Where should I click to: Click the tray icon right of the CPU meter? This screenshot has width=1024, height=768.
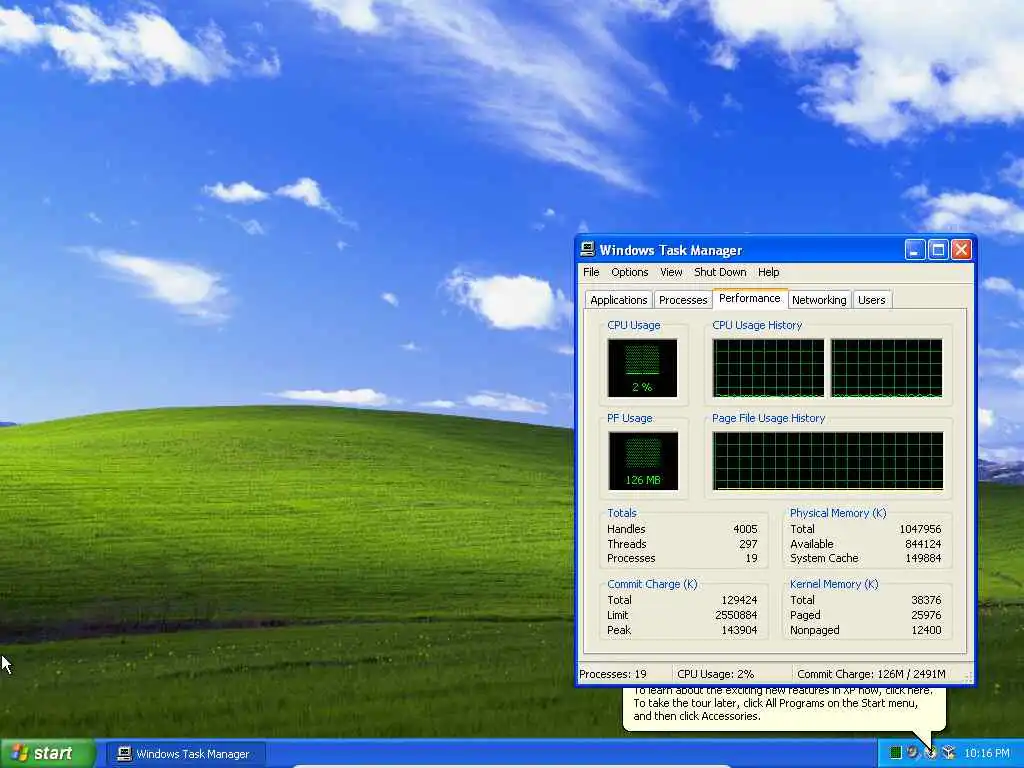click(913, 753)
